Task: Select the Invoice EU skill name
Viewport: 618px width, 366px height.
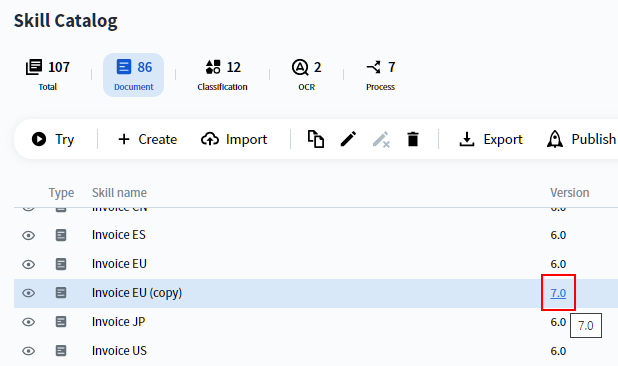Action: pyautogui.click(x=119, y=264)
